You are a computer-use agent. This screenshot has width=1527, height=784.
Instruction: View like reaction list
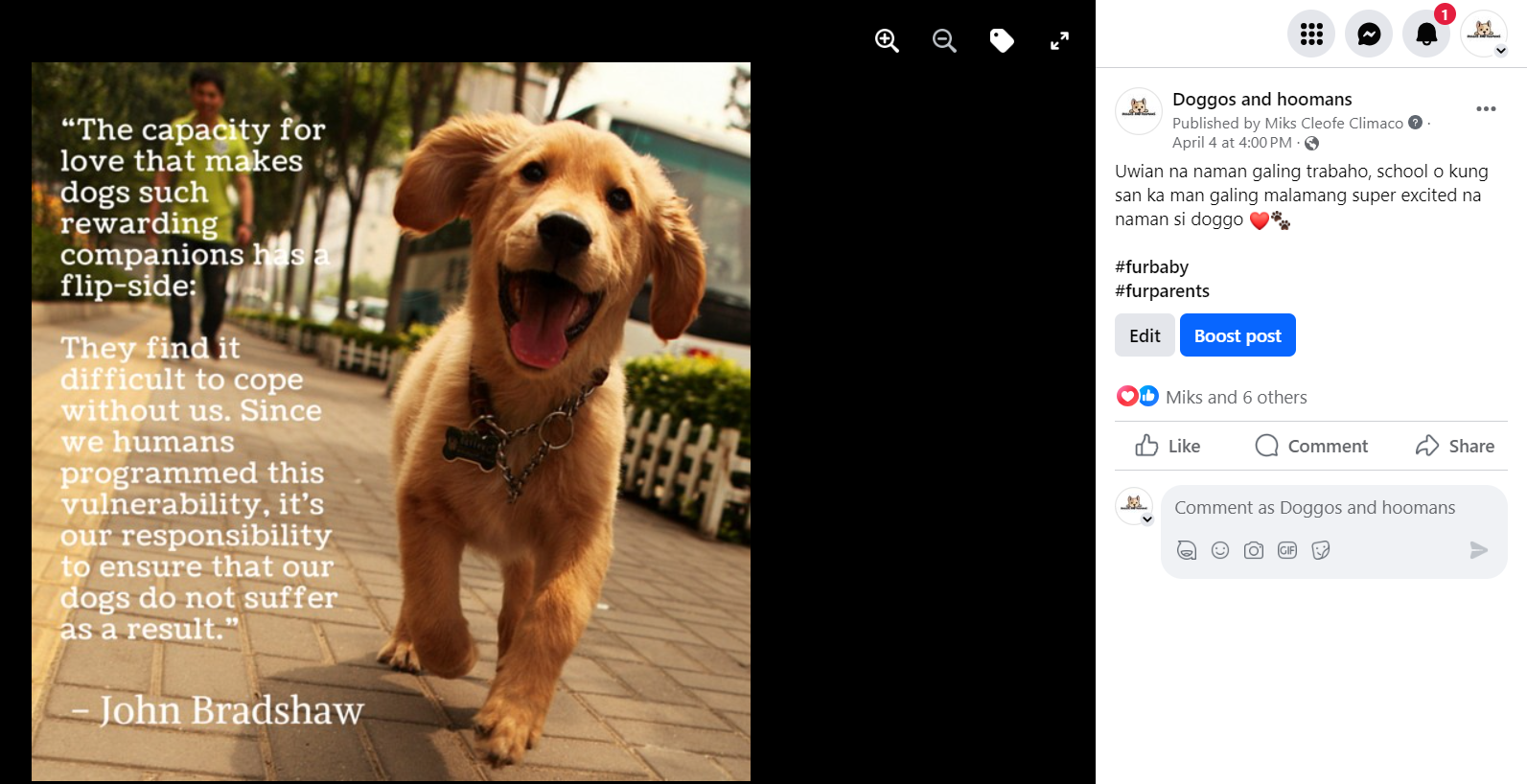coord(1148,396)
